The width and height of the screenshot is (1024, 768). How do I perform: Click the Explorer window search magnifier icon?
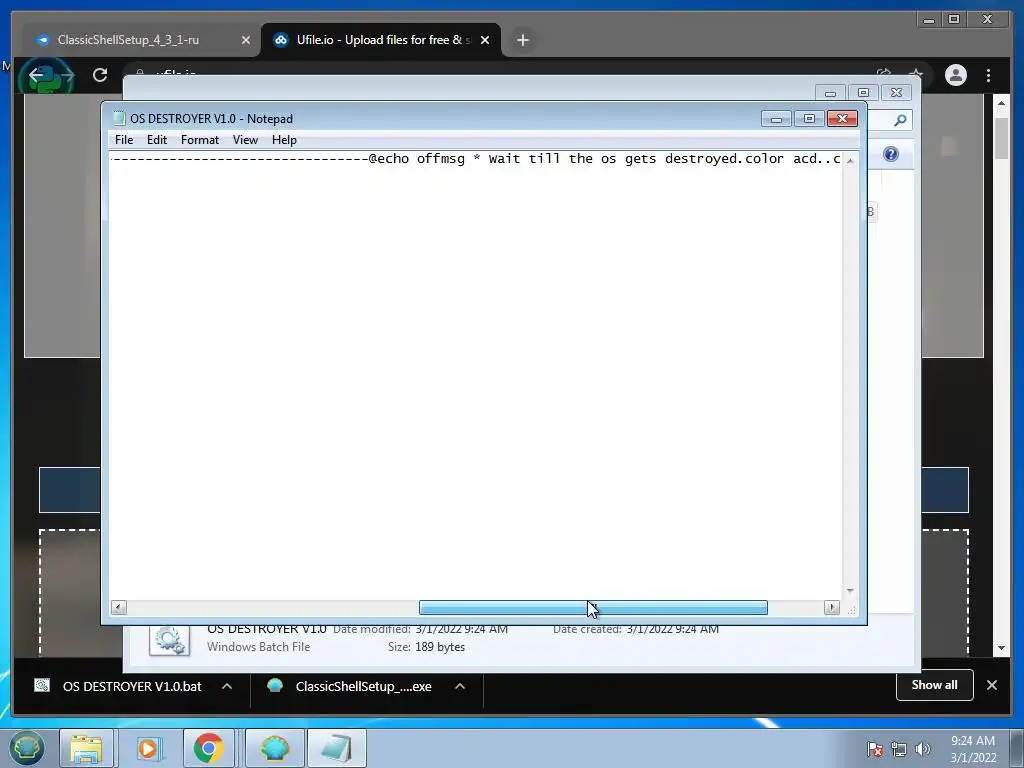tap(900, 120)
